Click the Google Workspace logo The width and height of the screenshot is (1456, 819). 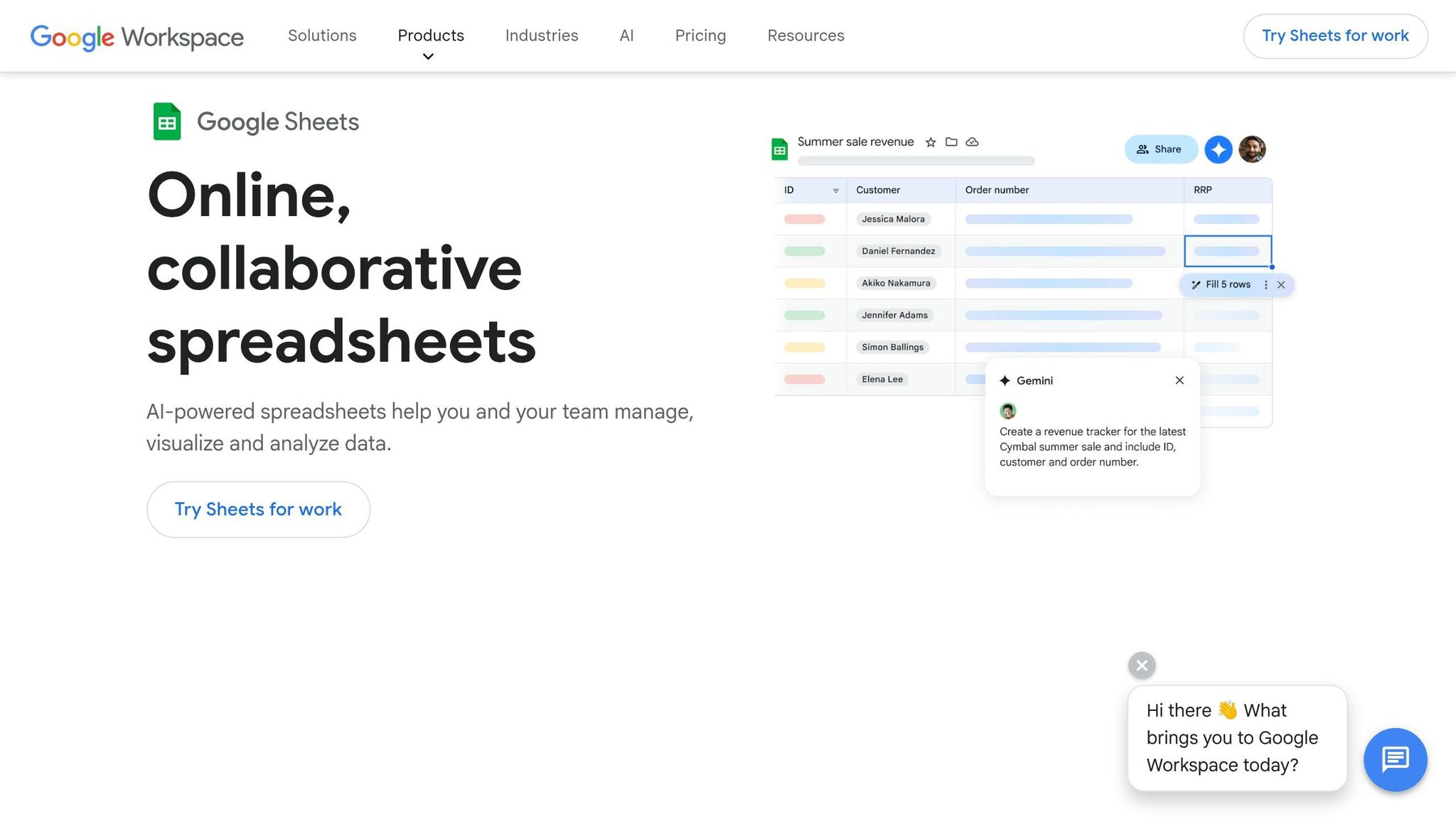[136, 37]
